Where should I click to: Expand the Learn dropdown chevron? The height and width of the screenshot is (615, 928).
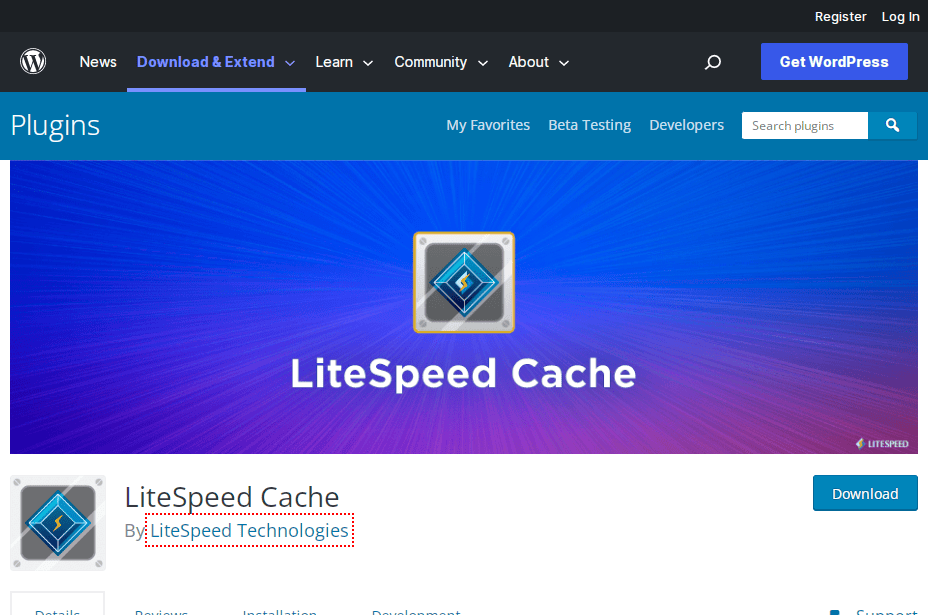(x=368, y=63)
